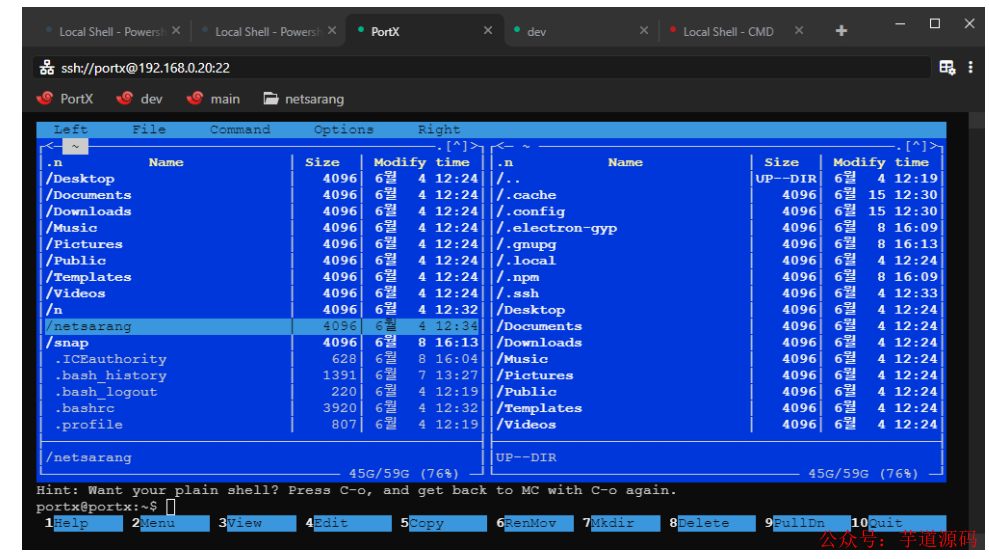Open the netsarang folder icon
Image resolution: width=989 pixels, height=559 pixels.
tap(271, 98)
